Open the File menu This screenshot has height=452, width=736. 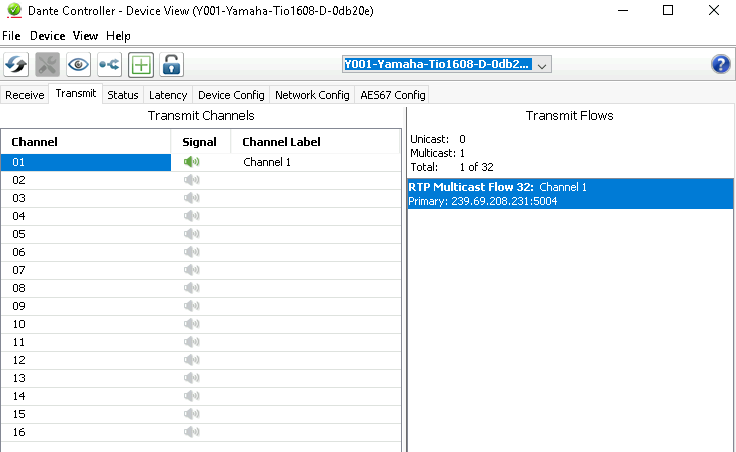[11, 36]
